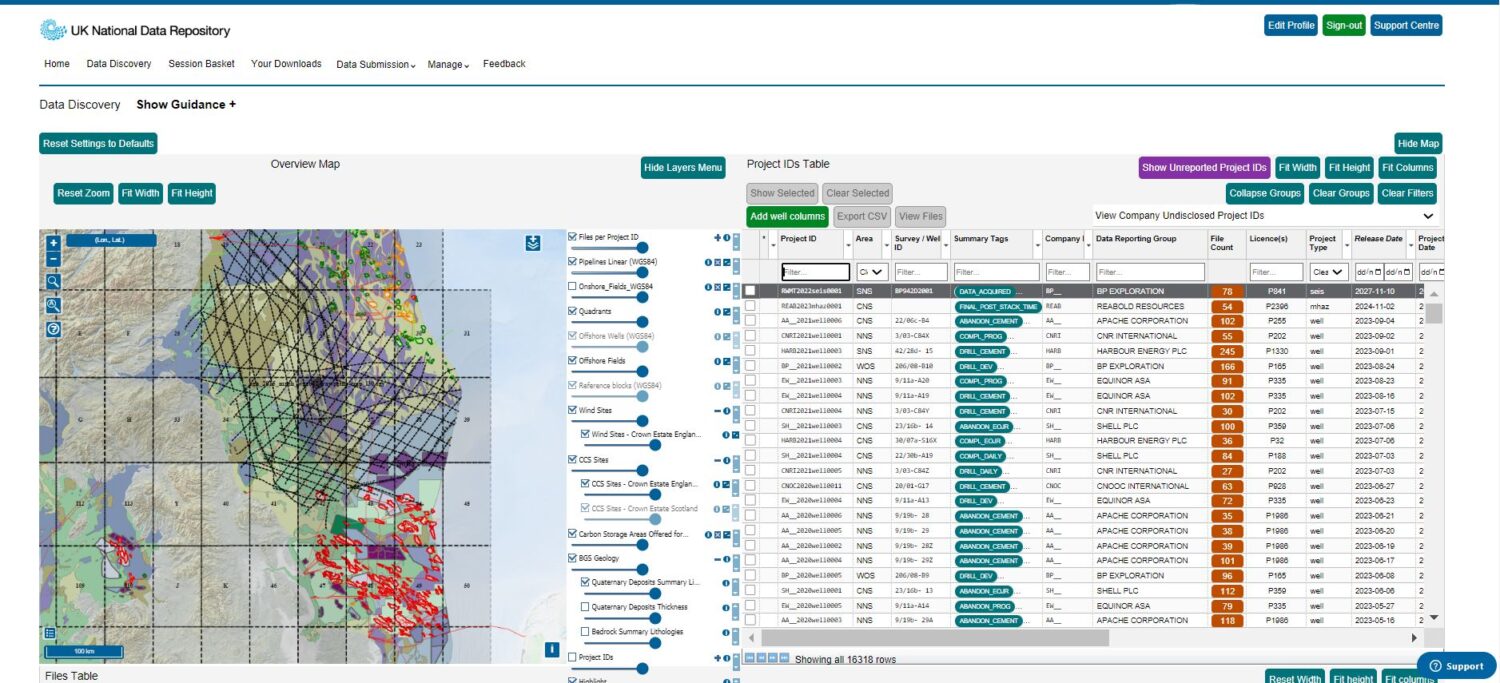
Task: Select the map zoom-in plus tool
Action: click(x=52, y=242)
